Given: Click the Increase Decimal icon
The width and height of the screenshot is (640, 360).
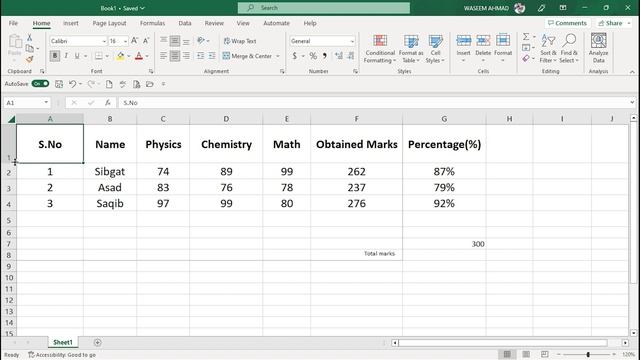Looking at the screenshot, I should pos(338,56).
